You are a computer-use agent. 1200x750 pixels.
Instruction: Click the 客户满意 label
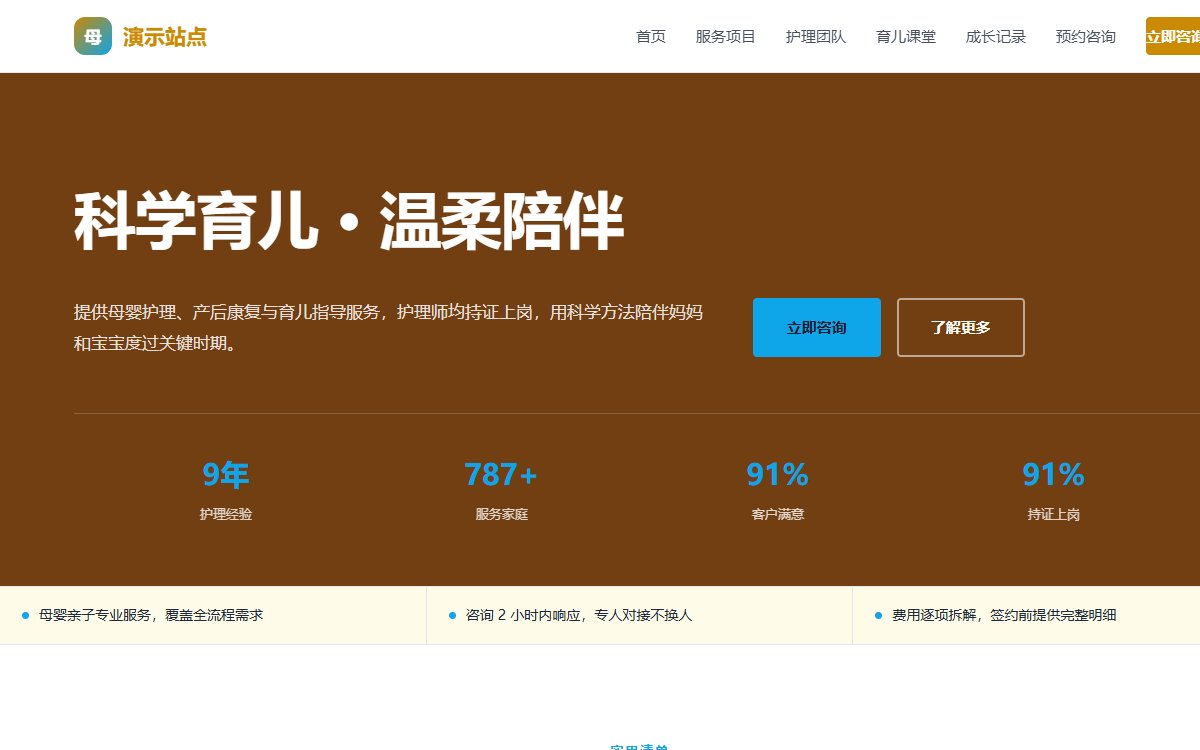coord(777,514)
